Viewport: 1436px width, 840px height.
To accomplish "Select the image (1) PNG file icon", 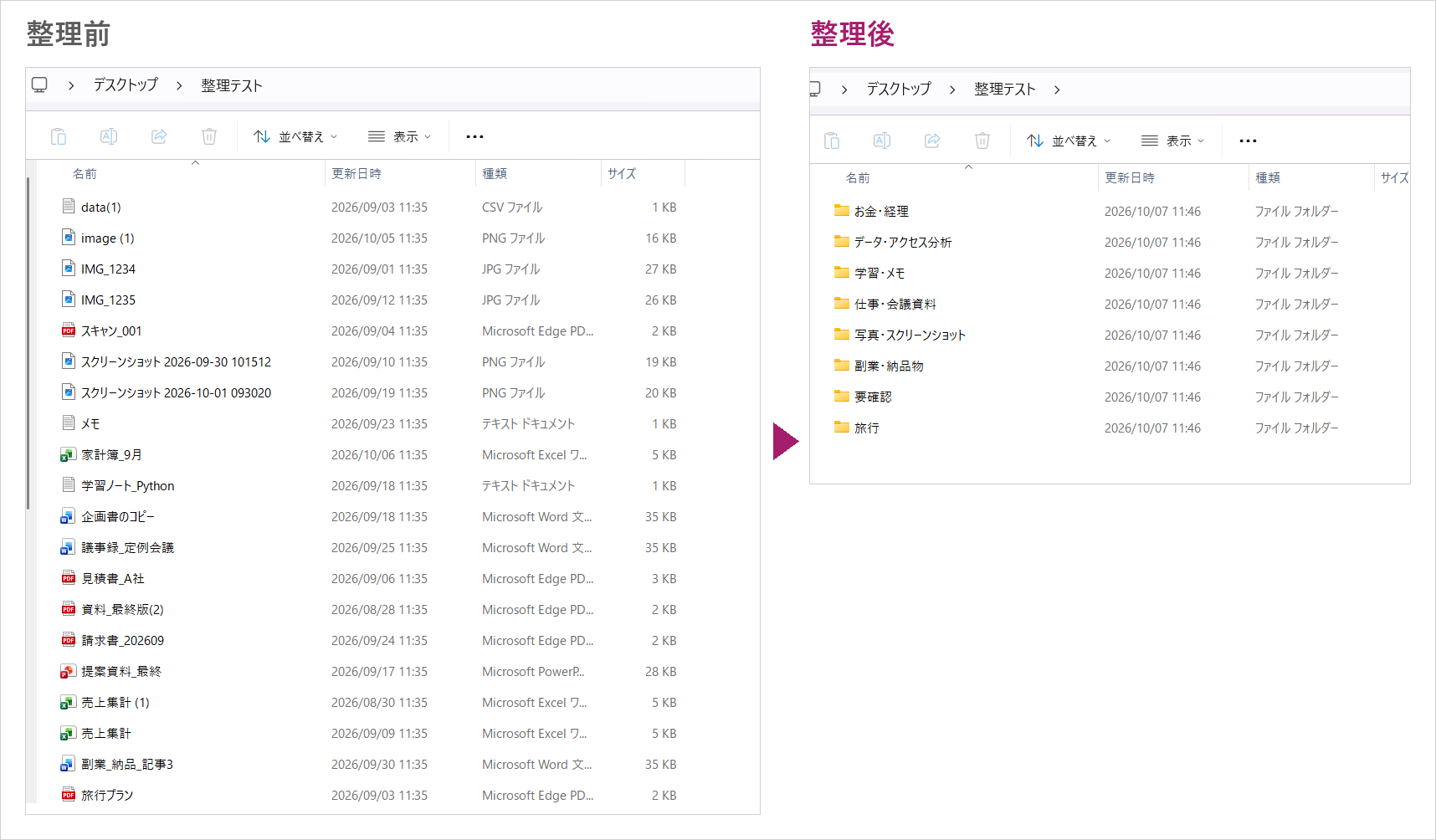I will (69, 238).
